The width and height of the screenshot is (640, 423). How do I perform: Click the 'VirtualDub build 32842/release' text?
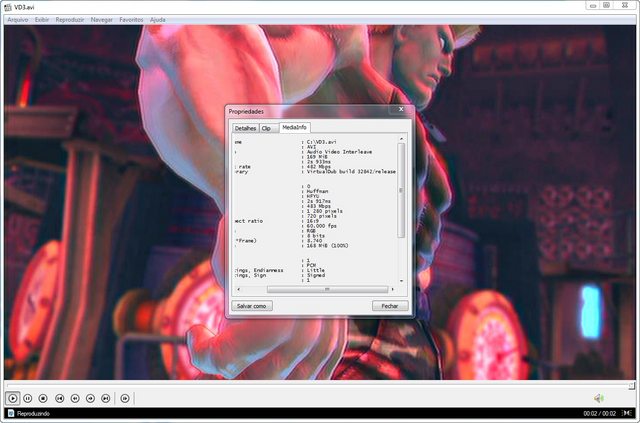point(351,171)
